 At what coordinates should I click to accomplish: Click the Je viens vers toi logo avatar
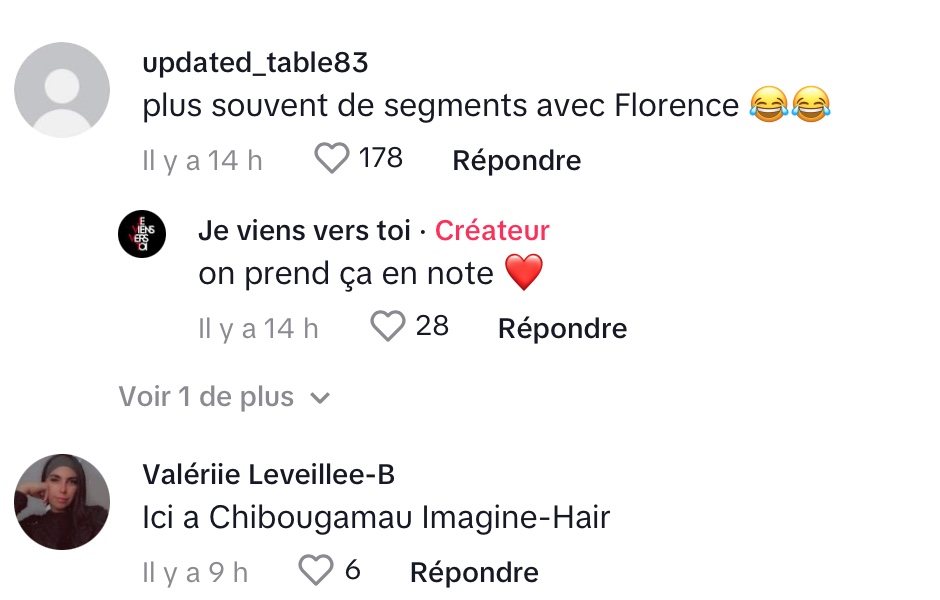142,234
